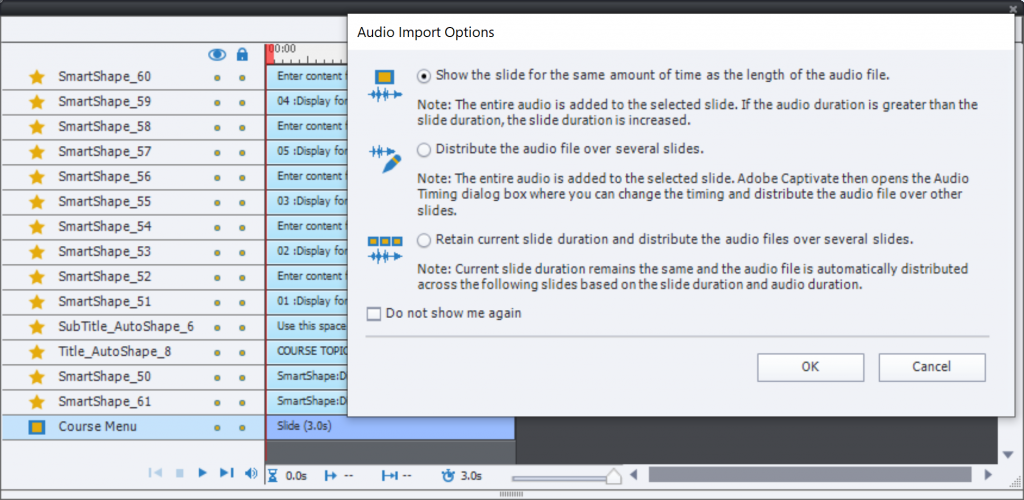Click the slide icon beside Course Menu
The image size is (1024, 500).
point(37,427)
